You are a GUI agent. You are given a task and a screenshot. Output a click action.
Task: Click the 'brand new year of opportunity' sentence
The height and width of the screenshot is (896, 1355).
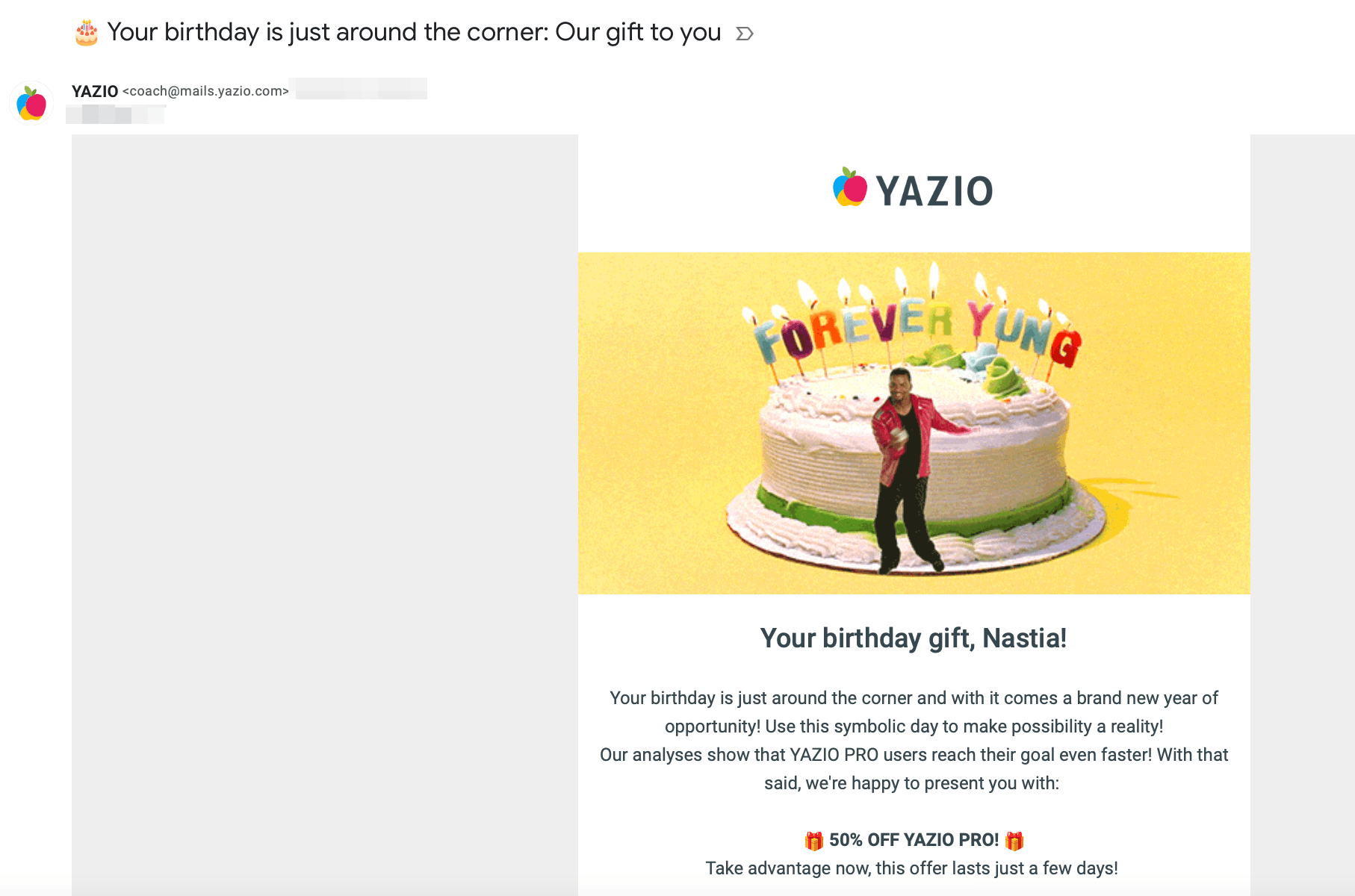913,712
